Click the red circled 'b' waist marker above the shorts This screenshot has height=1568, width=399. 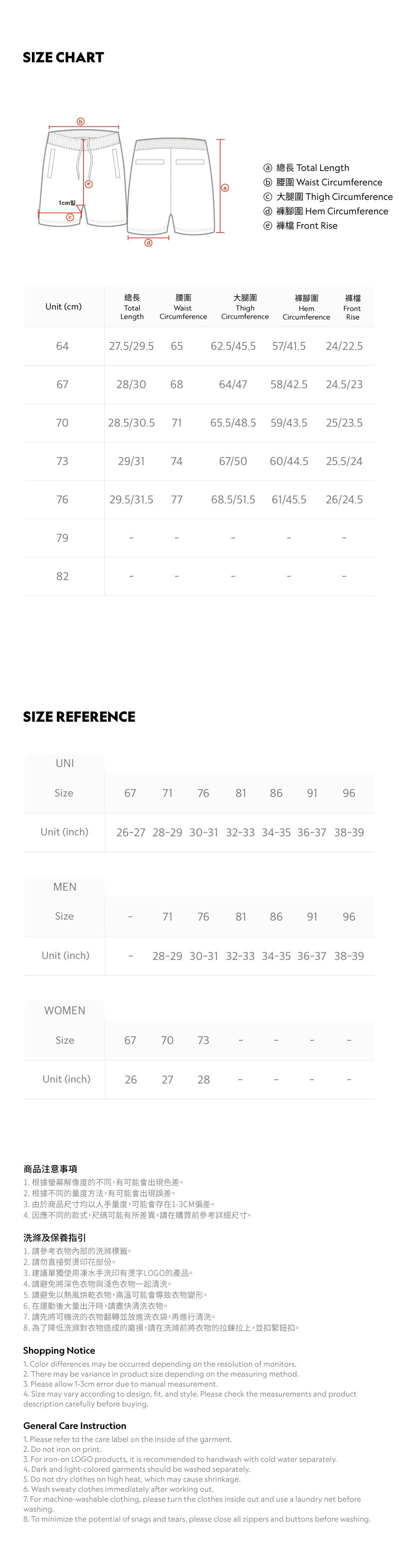coord(80,122)
